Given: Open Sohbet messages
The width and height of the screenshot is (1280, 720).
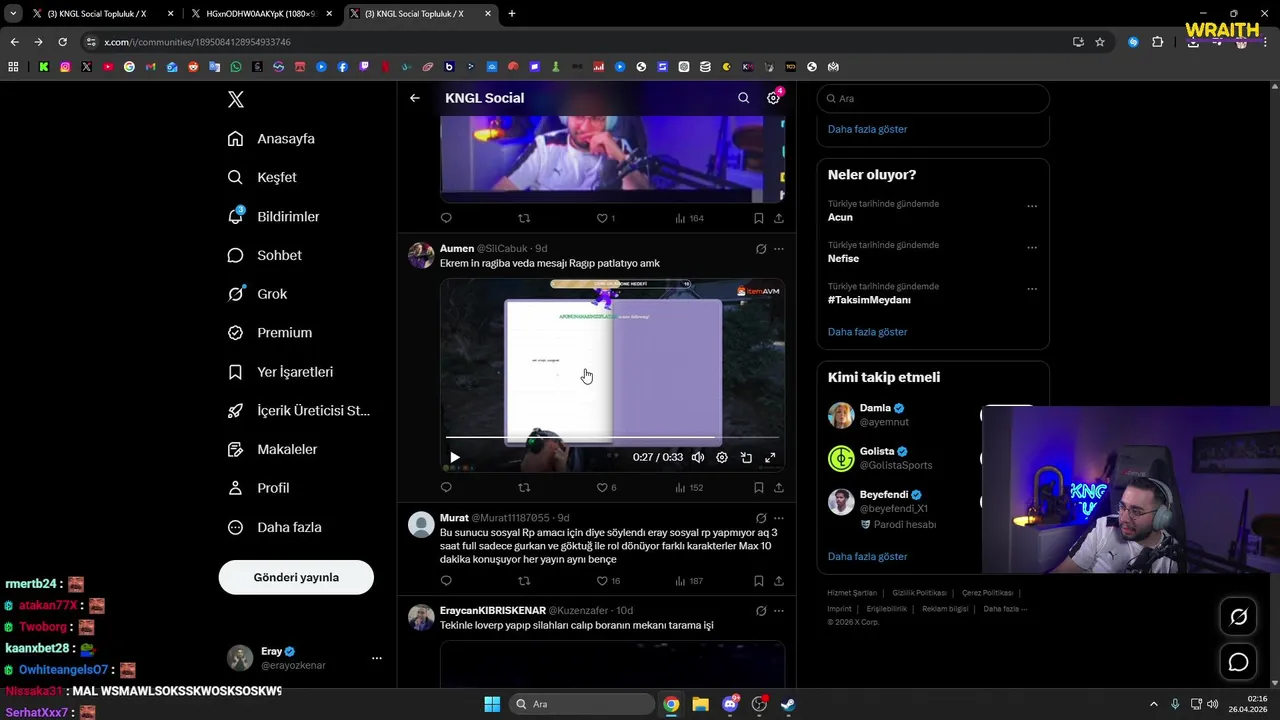Looking at the screenshot, I should point(264,255).
